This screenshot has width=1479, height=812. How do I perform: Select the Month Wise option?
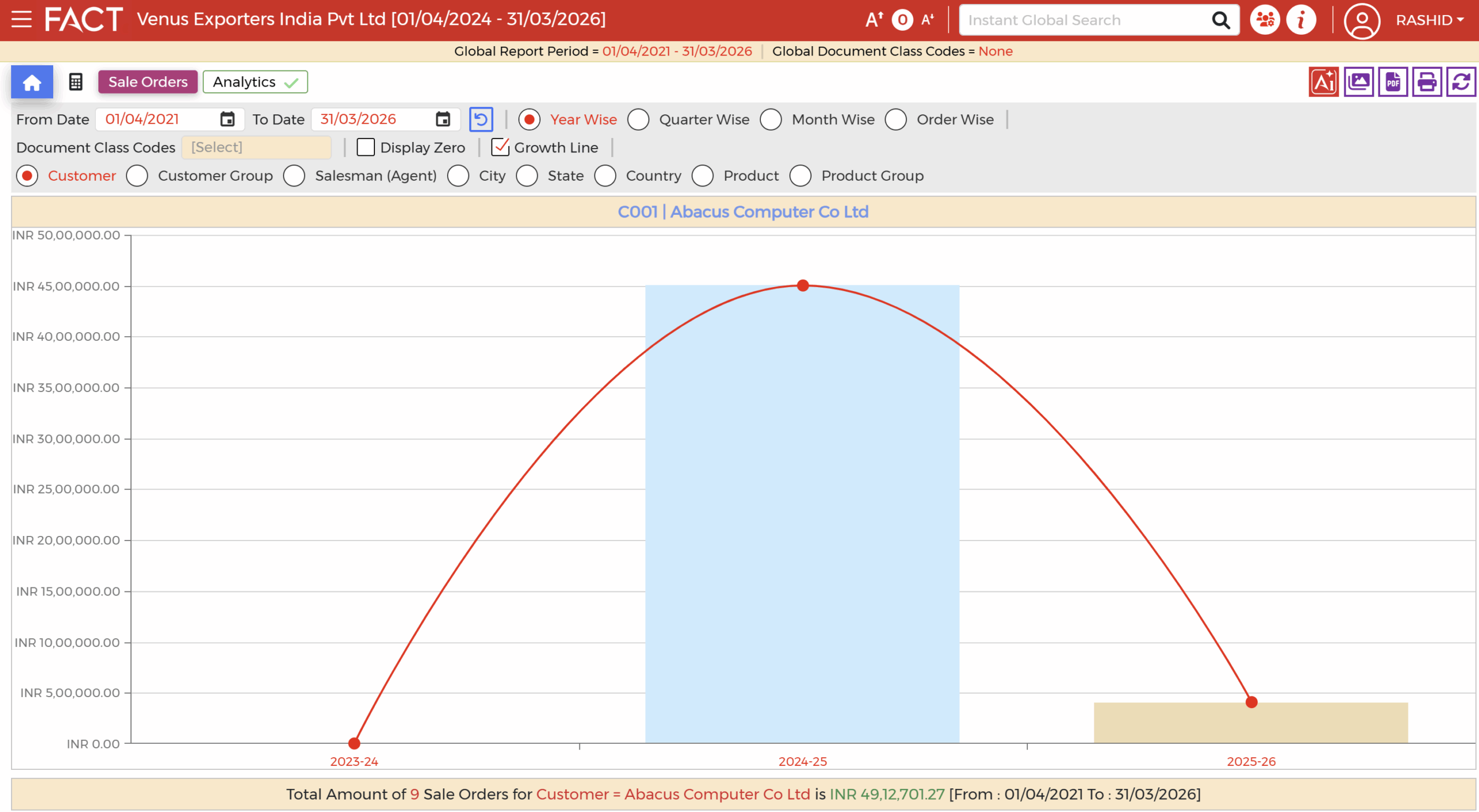click(771, 120)
